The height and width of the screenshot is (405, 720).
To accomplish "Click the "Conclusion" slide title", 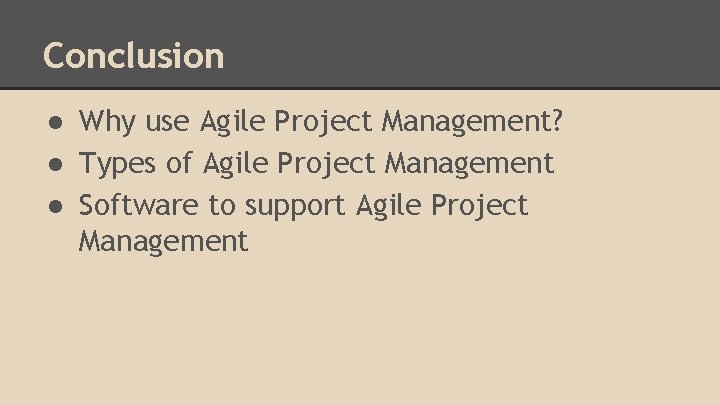I will (x=134, y=55).
